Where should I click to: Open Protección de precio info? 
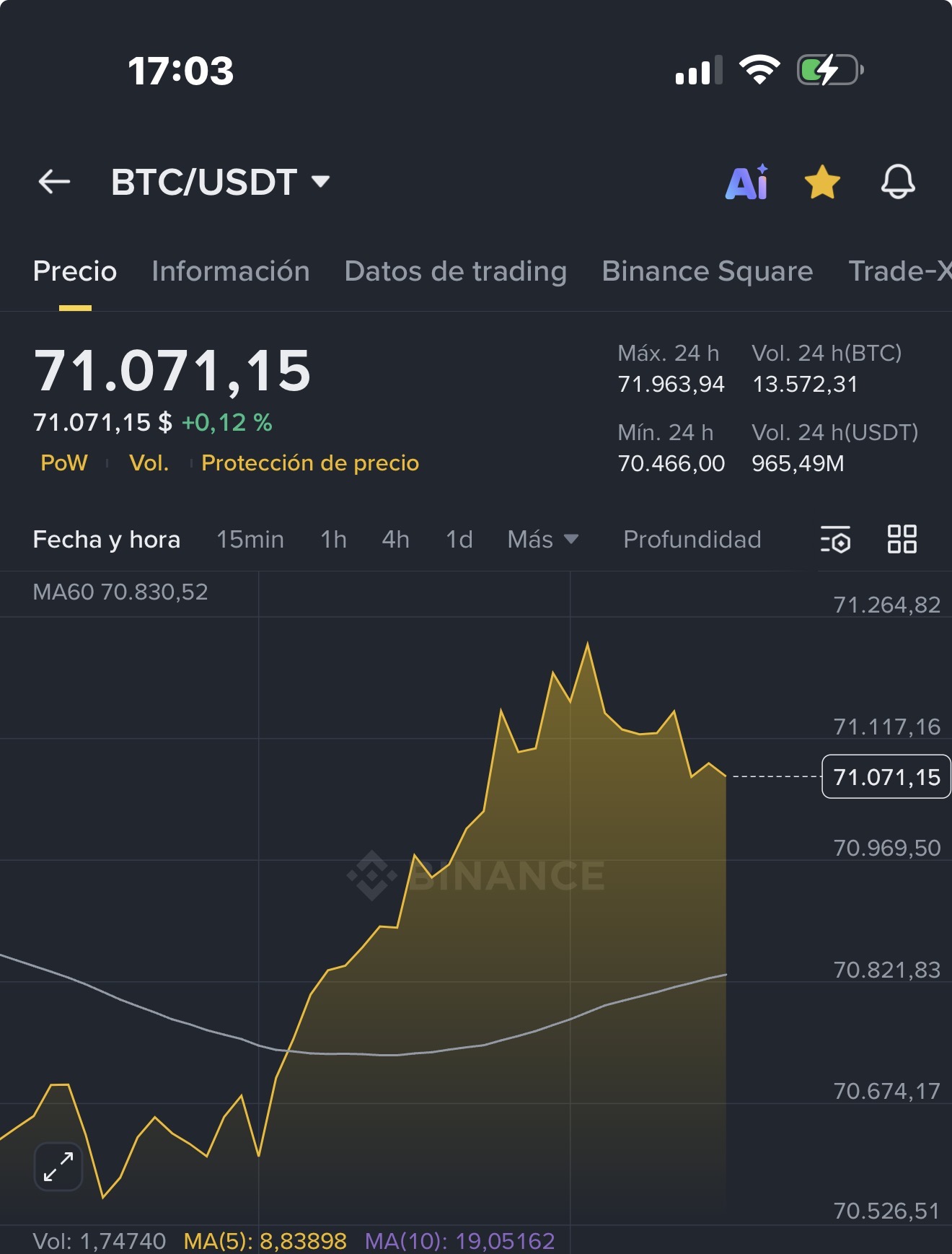point(310,462)
